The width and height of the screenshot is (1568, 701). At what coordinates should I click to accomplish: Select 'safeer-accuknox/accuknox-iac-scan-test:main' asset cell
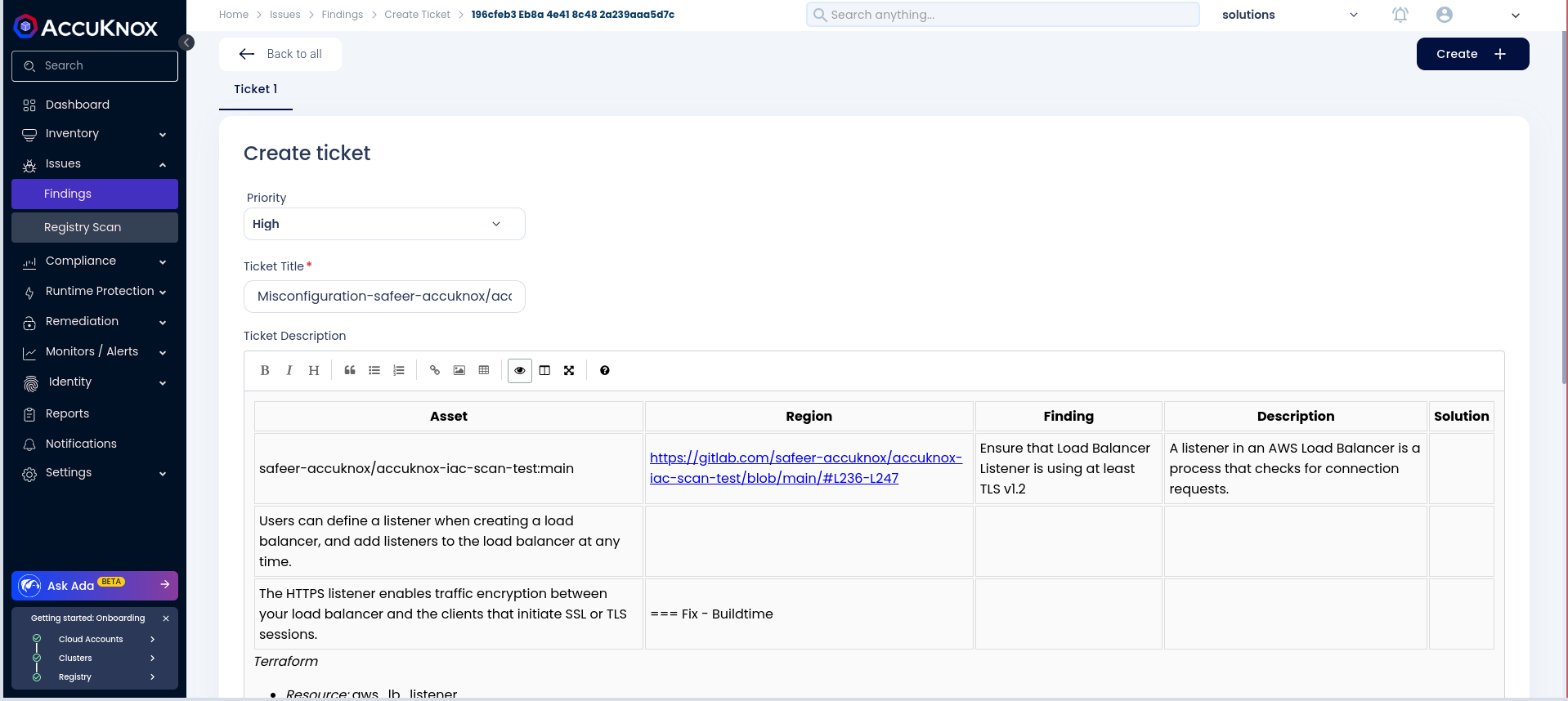449,468
